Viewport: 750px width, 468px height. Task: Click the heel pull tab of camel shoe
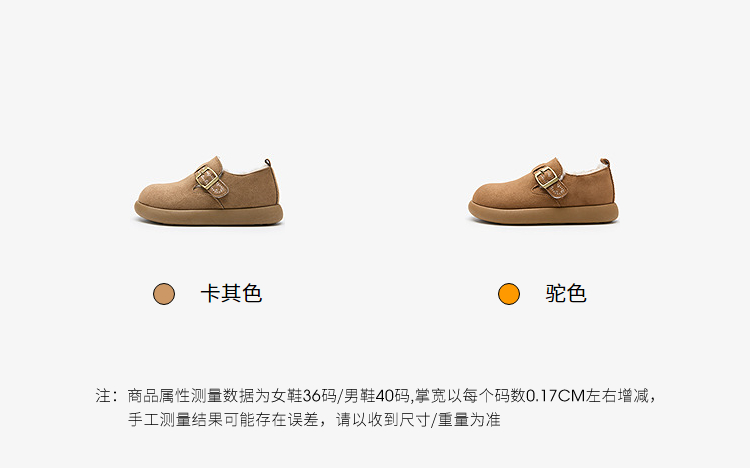coord(605,162)
